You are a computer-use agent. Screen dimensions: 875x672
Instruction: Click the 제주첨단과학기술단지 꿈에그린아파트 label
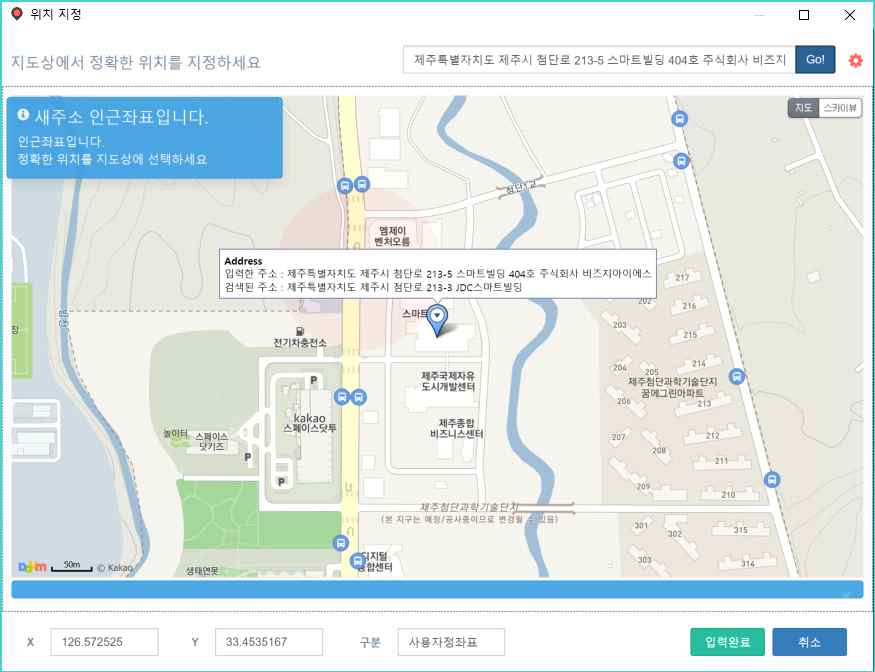click(672, 387)
